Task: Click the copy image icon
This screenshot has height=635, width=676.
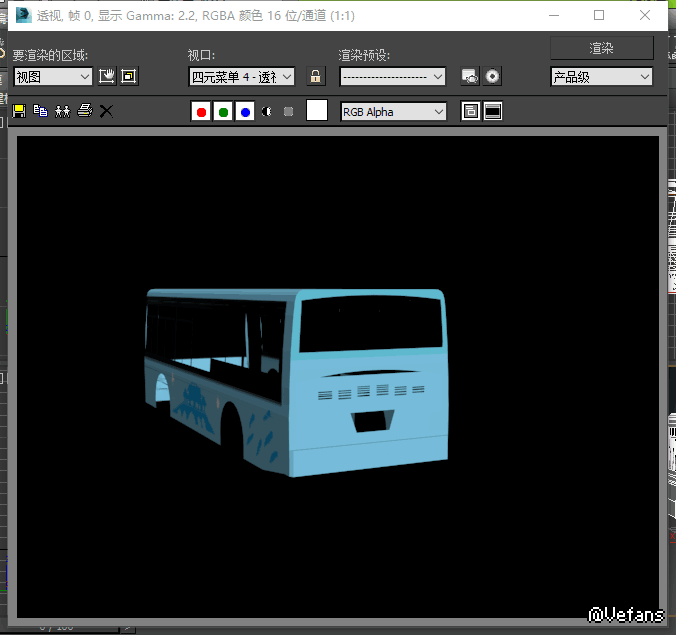Action: coord(40,111)
